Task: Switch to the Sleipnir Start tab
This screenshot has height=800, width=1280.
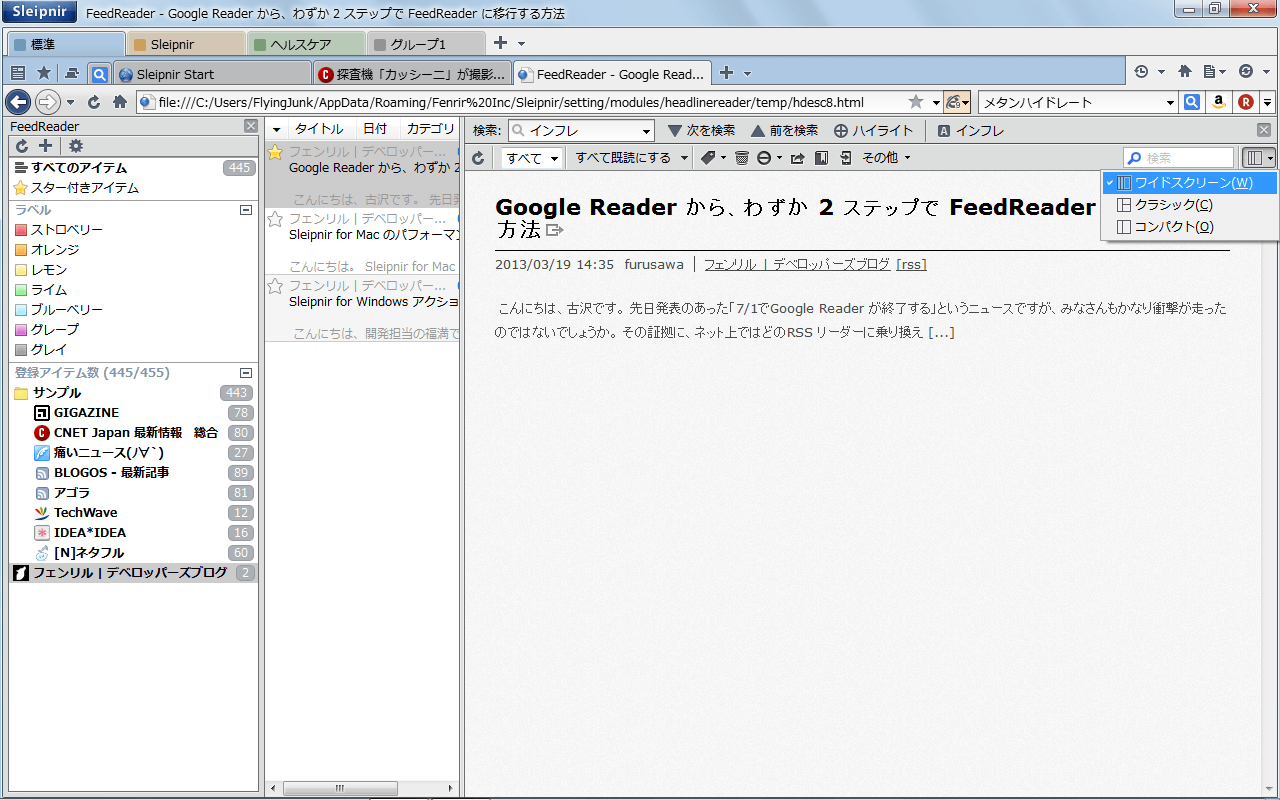Action: pyautogui.click(x=213, y=73)
